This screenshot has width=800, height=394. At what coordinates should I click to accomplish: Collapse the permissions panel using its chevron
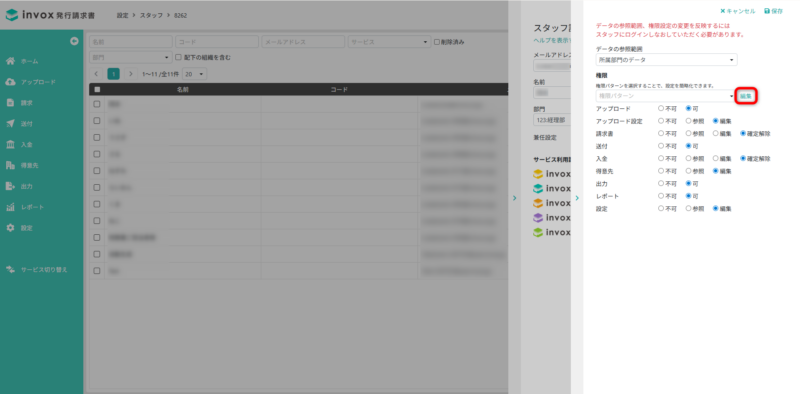(577, 198)
